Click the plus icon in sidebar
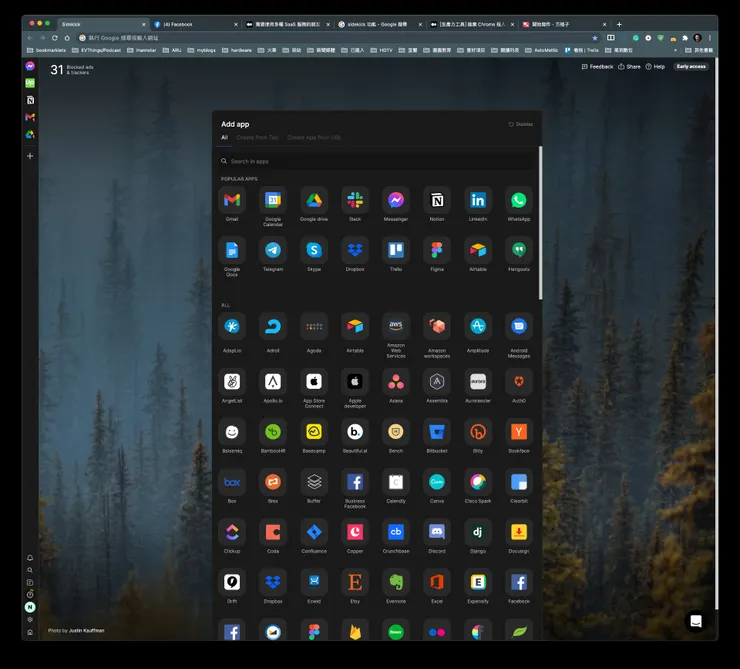This screenshot has width=740, height=669. pos(30,156)
